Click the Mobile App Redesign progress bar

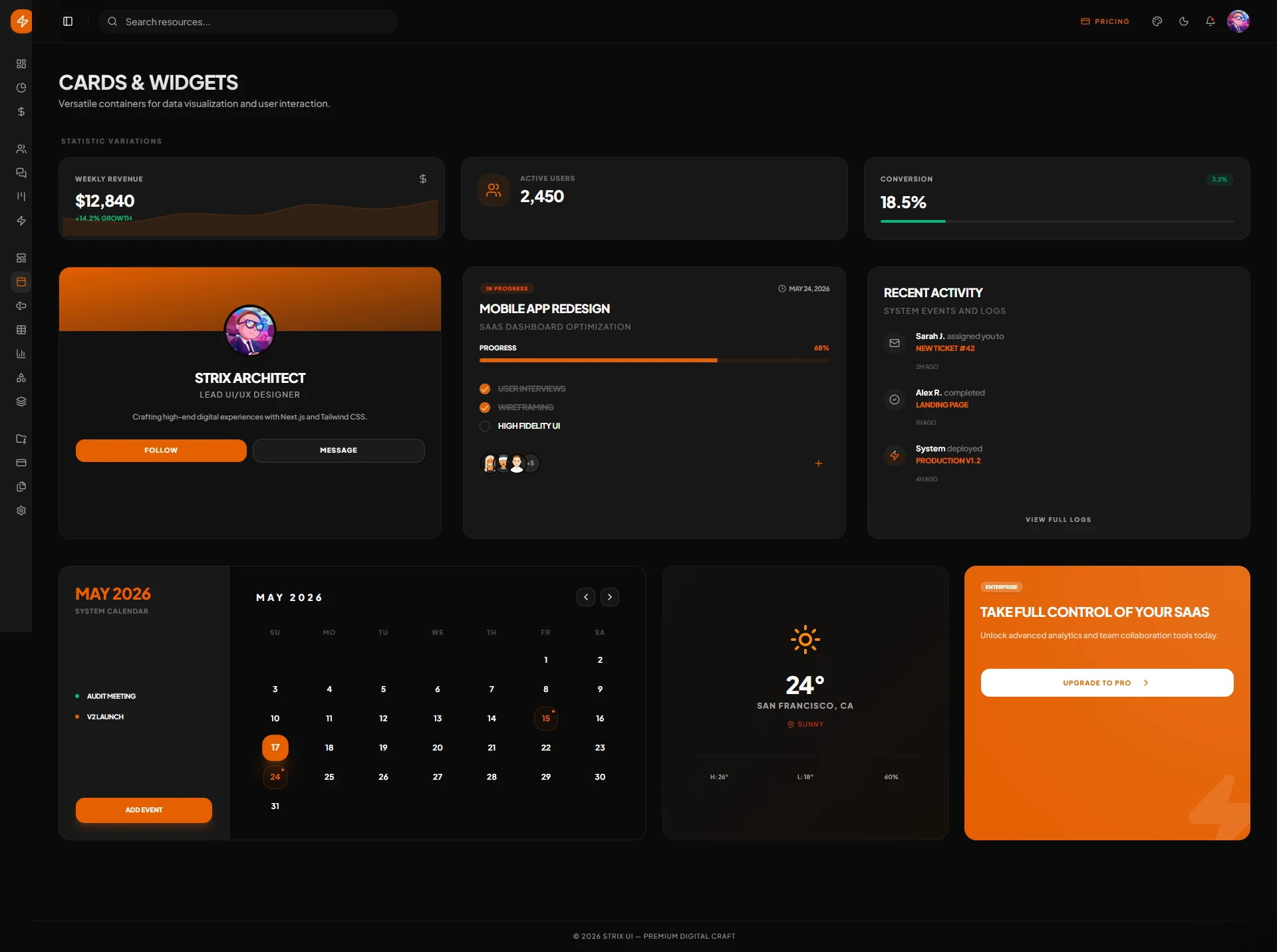(654, 360)
